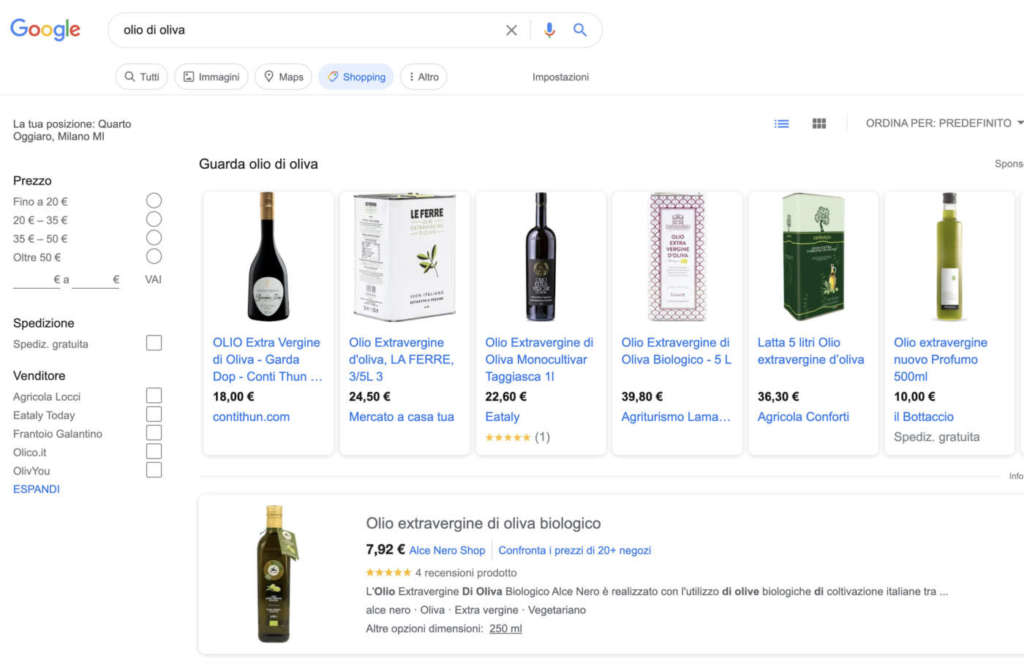Visit the Eataly seller link

click(x=502, y=417)
